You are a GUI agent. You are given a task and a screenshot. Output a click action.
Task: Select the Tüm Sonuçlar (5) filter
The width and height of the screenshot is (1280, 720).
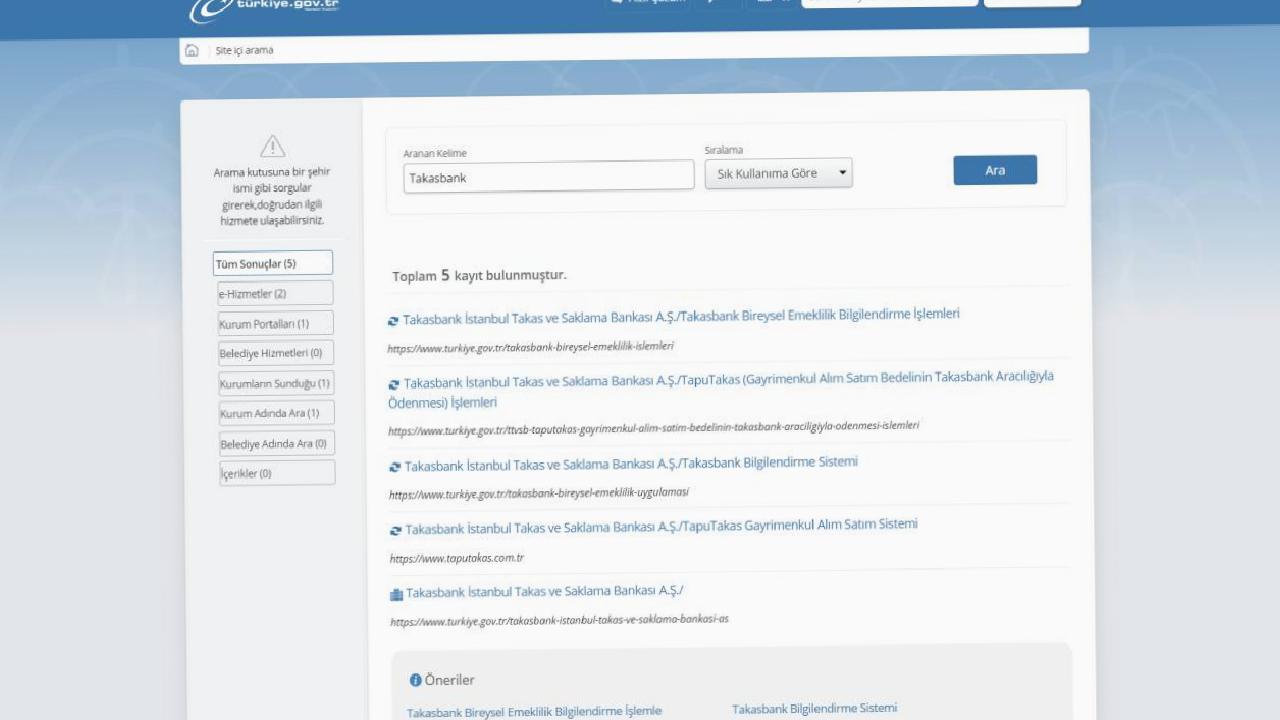(x=273, y=264)
